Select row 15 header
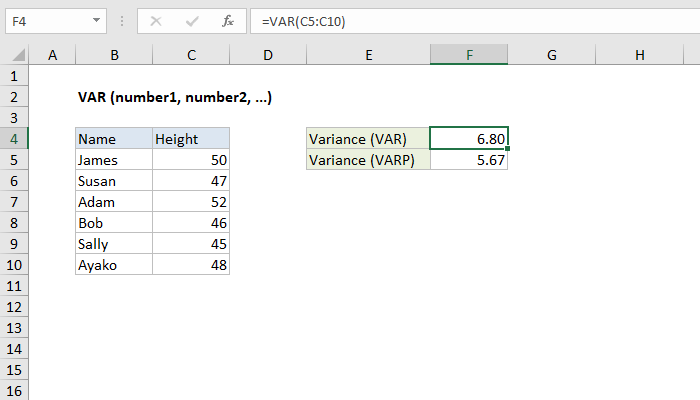 [x=14, y=370]
